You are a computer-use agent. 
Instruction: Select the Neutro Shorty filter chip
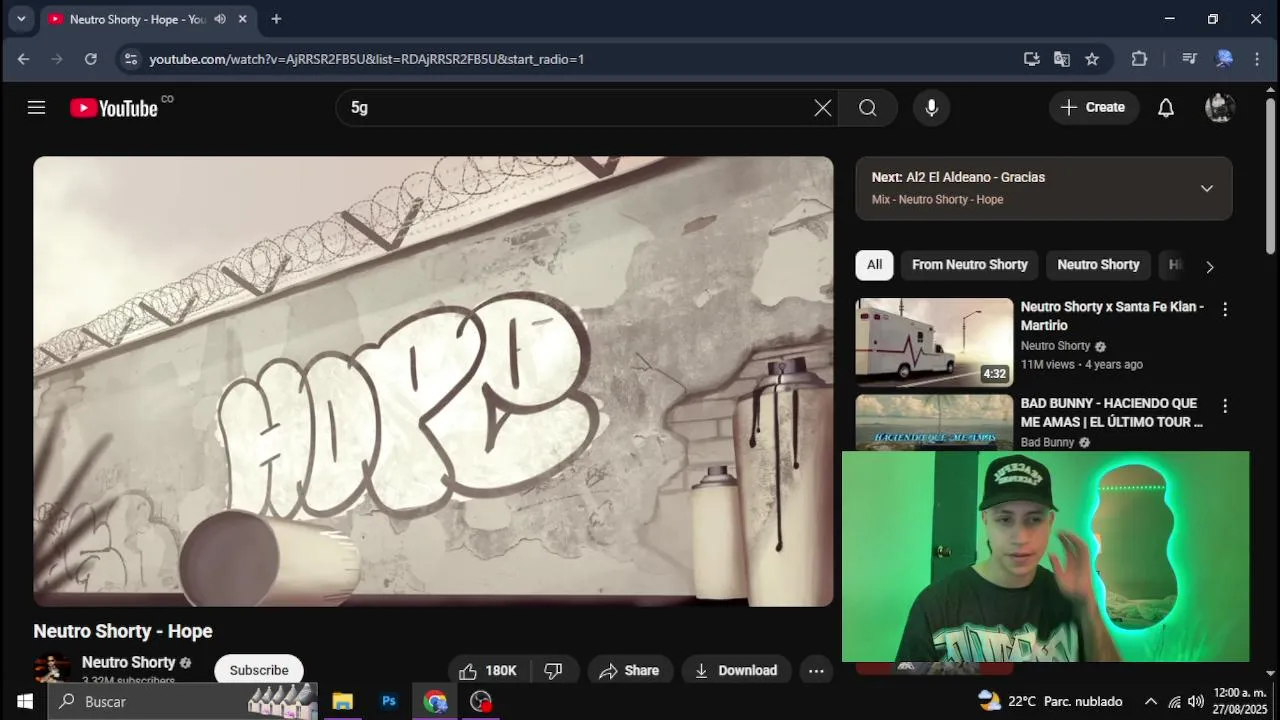pyautogui.click(x=1098, y=265)
